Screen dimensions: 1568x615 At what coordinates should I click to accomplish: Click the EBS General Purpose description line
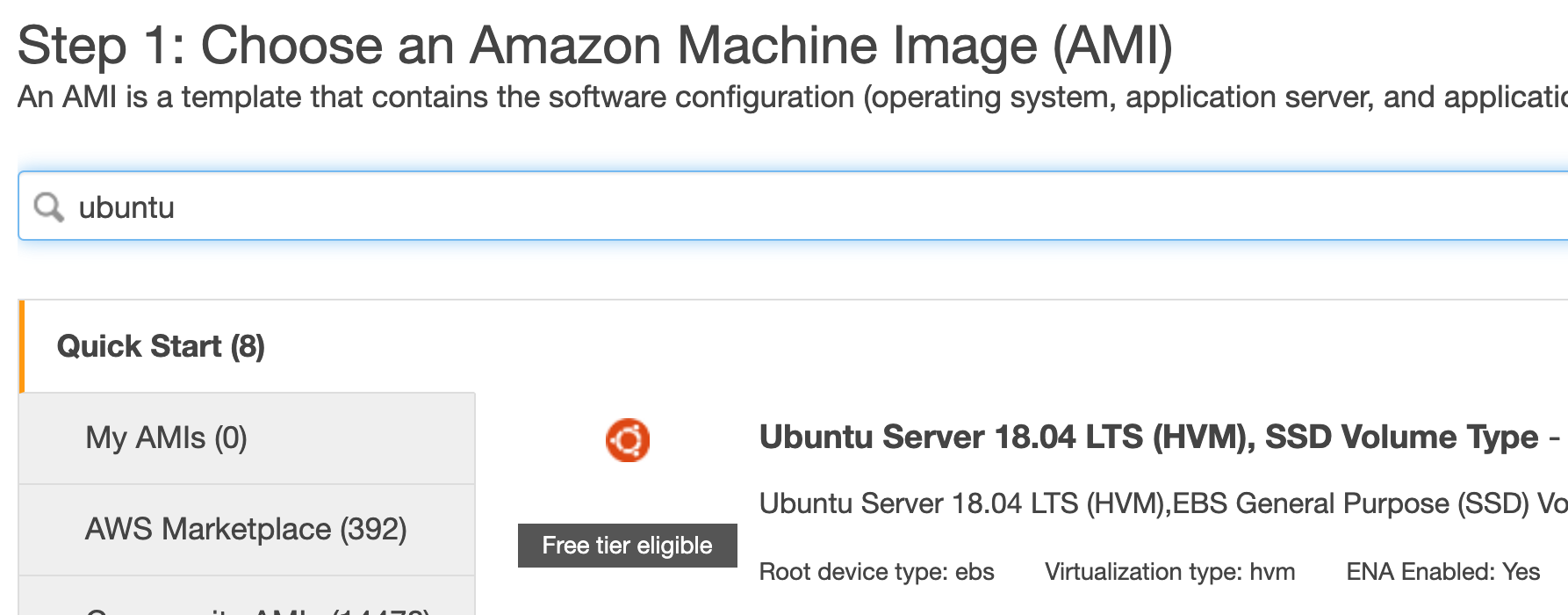tap(1163, 503)
